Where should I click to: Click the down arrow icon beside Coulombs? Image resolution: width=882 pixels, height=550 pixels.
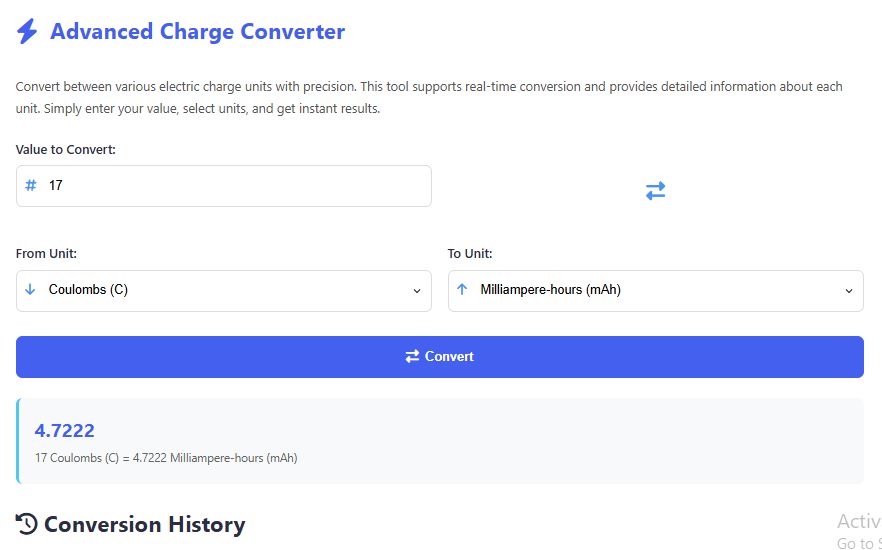30,290
